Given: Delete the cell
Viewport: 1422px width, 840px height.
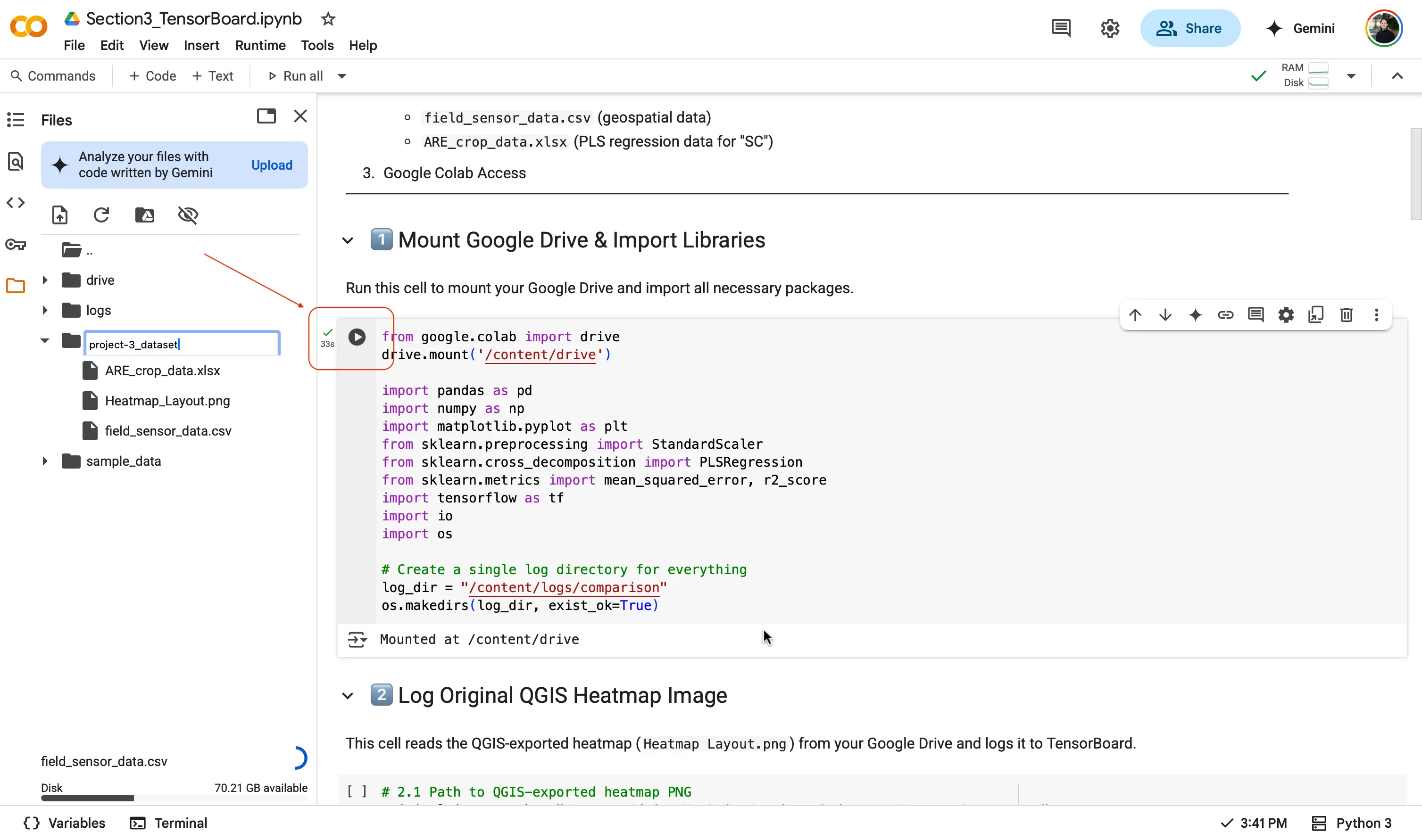Looking at the screenshot, I should pos(1346,315).
